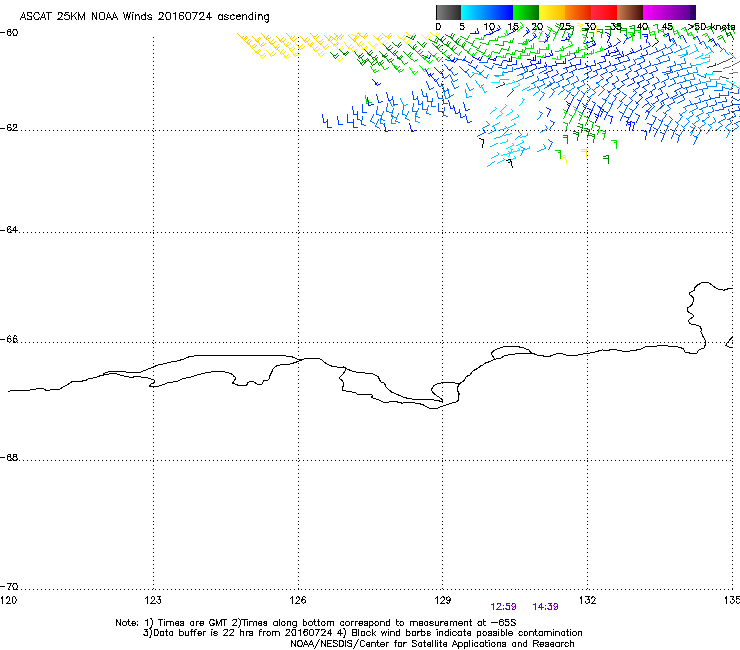Viewport: 740px width, 650px height.
Task: Click the legend tick label '10'
Action: pyautogui.click(x=489, y=27)
